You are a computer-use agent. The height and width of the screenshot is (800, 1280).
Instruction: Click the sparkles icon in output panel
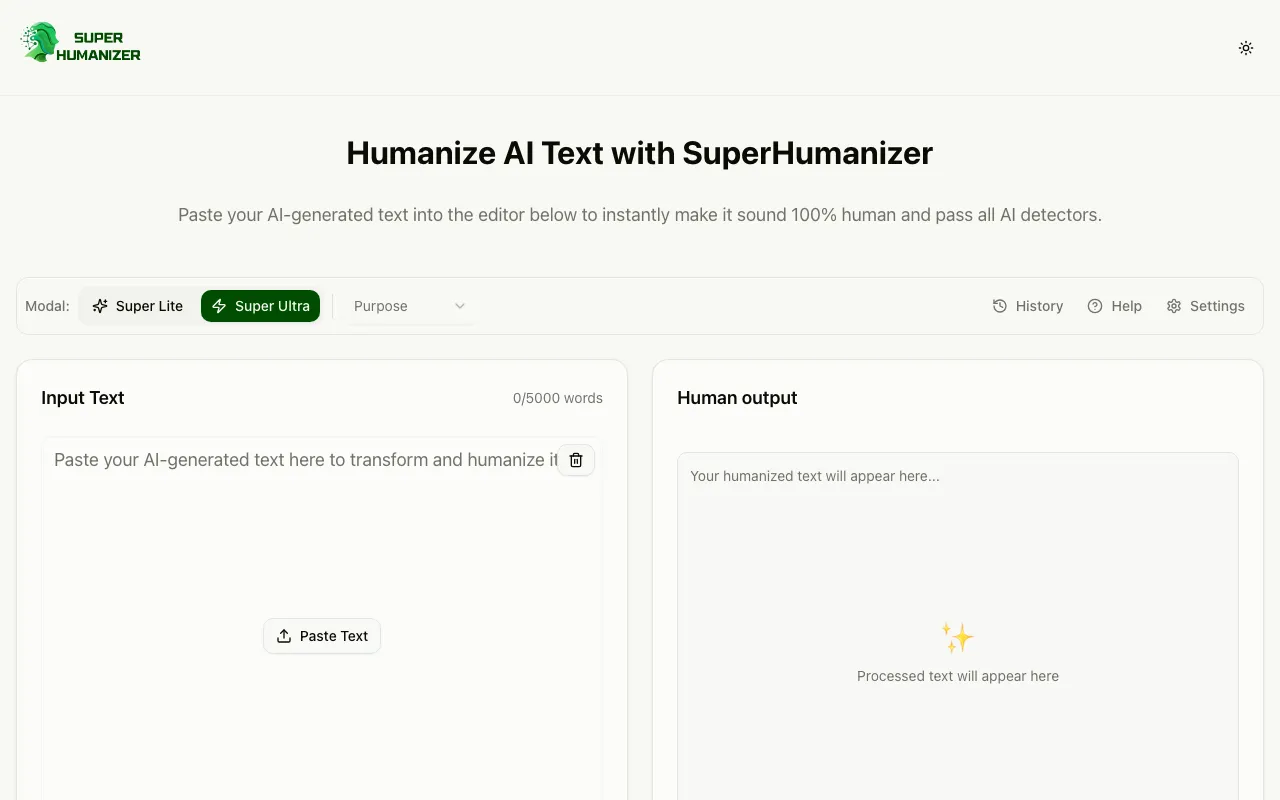(957, 637)
